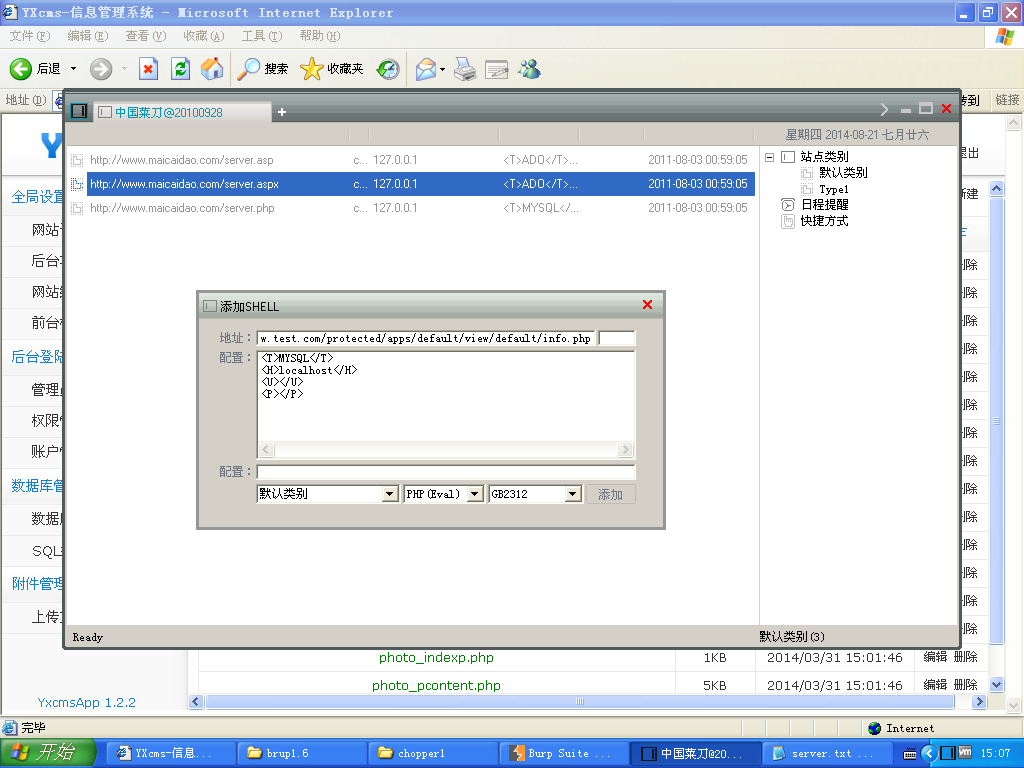
Task: Switch to brup1.6 folder taskbar item
Action: tap(302, 754)
